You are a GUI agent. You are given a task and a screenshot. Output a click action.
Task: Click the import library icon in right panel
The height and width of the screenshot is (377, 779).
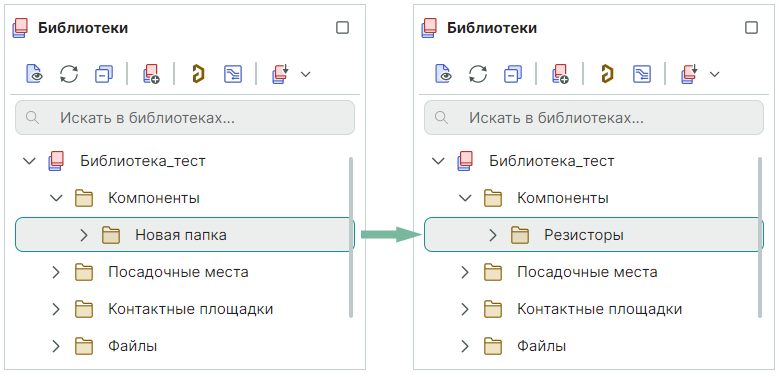(690, 74)
